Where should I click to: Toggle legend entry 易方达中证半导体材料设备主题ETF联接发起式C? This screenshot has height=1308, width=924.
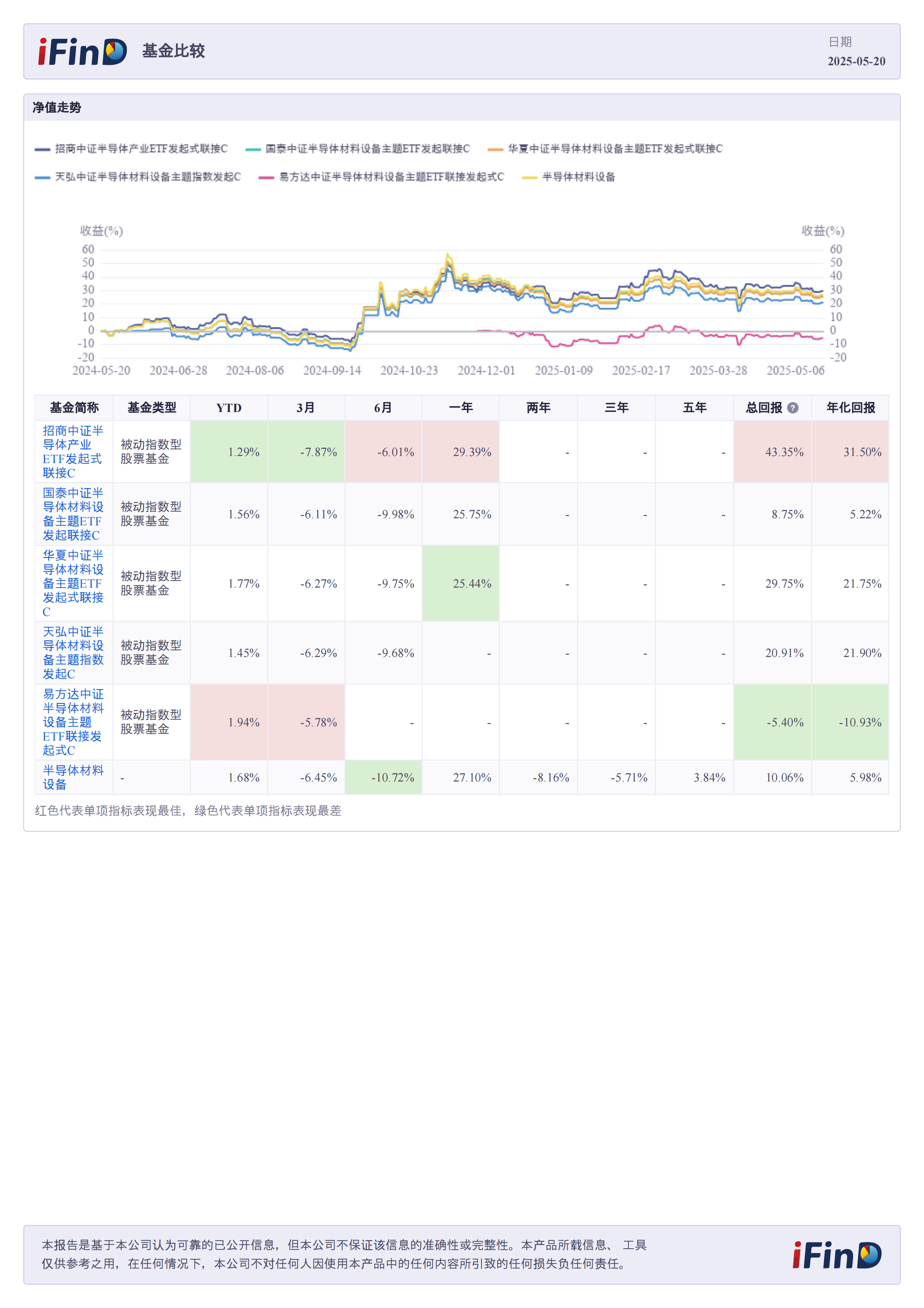tap(381, 177)
